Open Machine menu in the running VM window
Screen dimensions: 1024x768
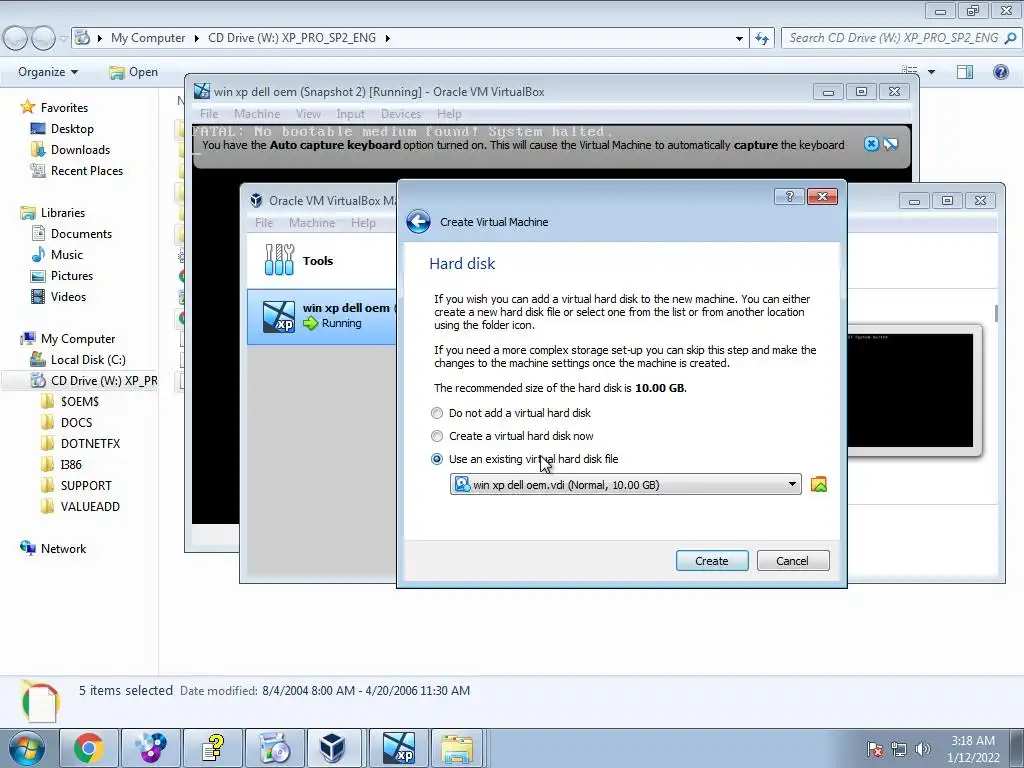[257, 114]
